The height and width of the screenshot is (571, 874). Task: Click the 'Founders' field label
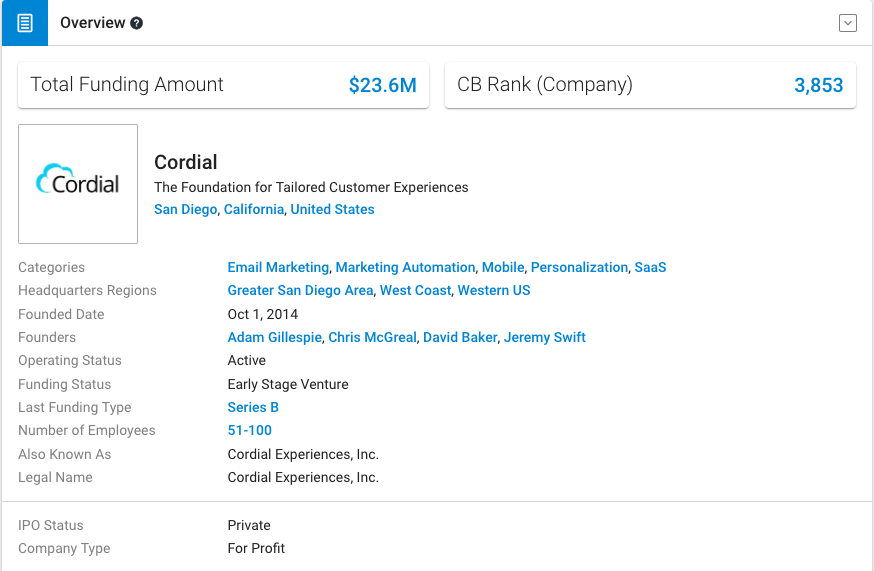tap(47, 337)
